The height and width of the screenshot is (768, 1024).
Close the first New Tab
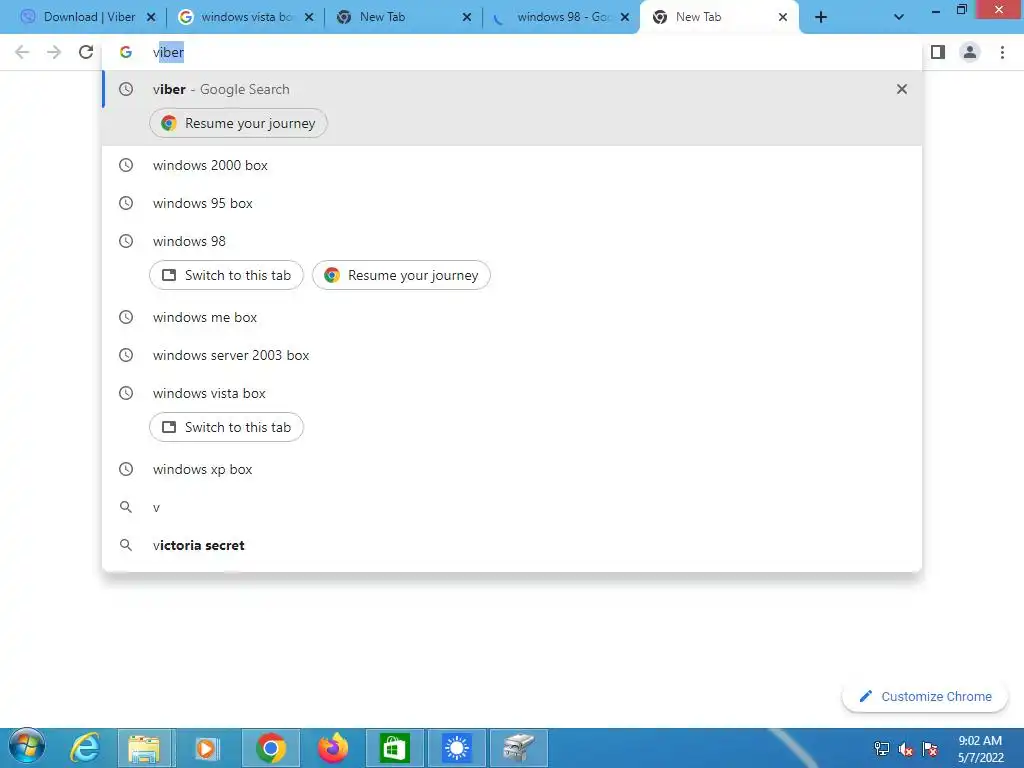[467, 18]
